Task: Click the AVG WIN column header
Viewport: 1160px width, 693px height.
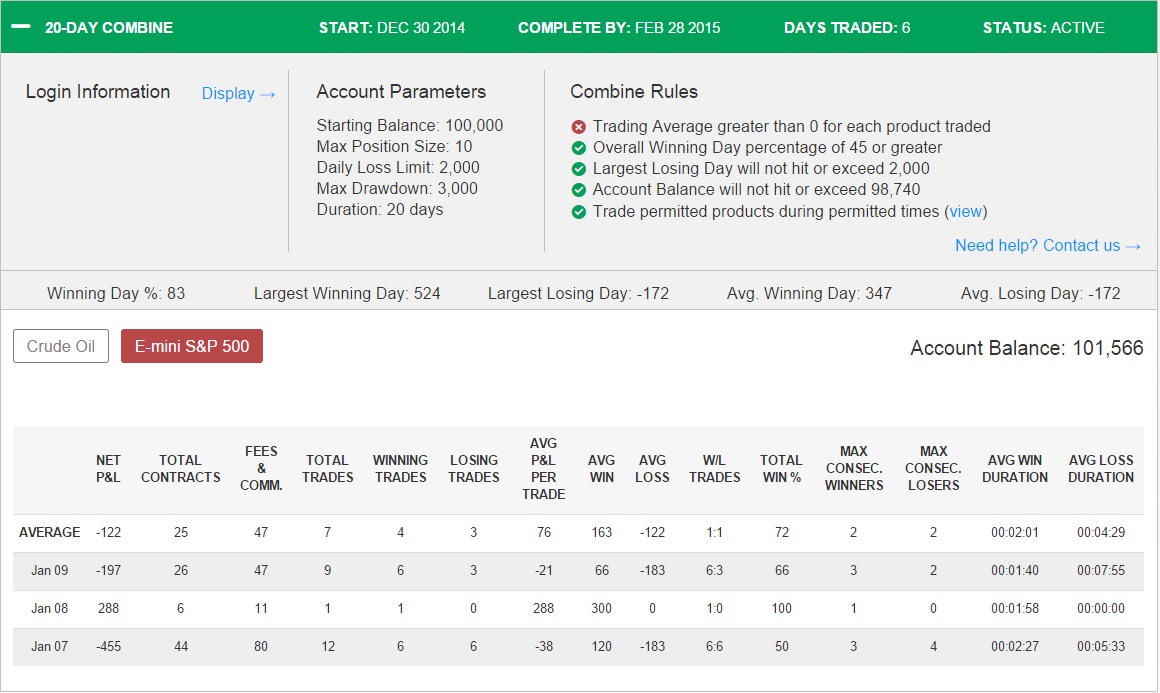Action: (601, 469)
